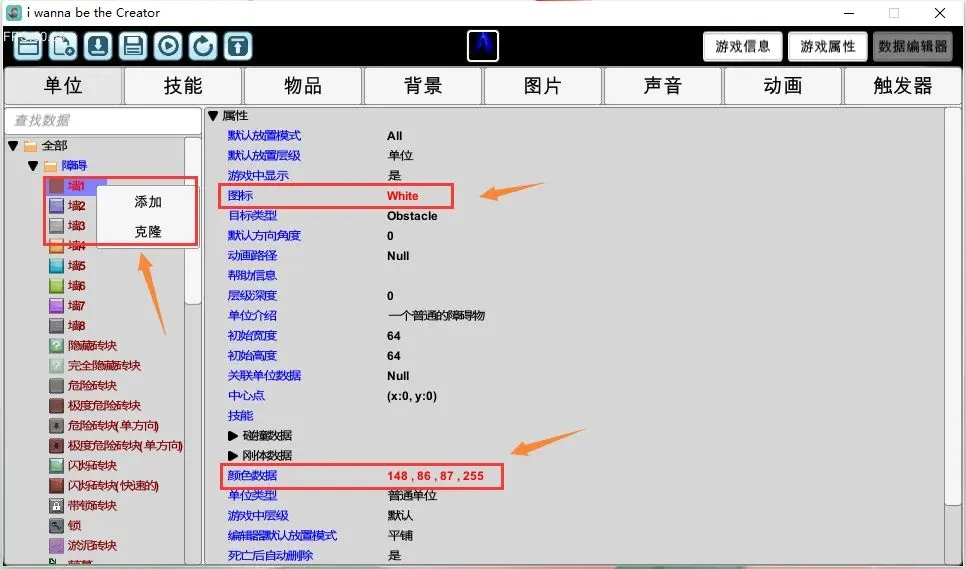This screenshot has width=966, height=569.
Task: Select the 危险砖块 block icon
Action: tap(57, 385)
